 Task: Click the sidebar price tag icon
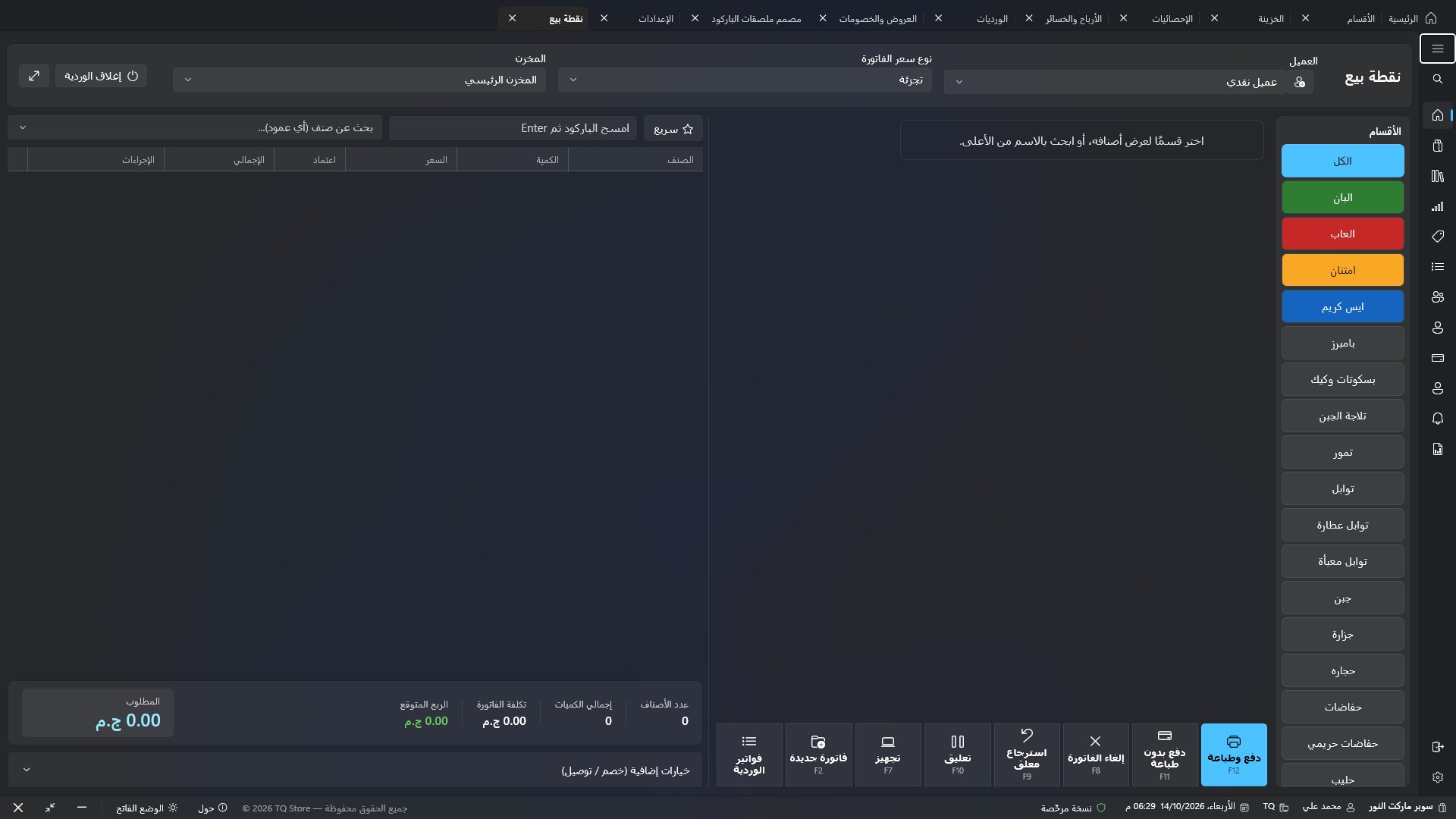(x=1437, y=237)
